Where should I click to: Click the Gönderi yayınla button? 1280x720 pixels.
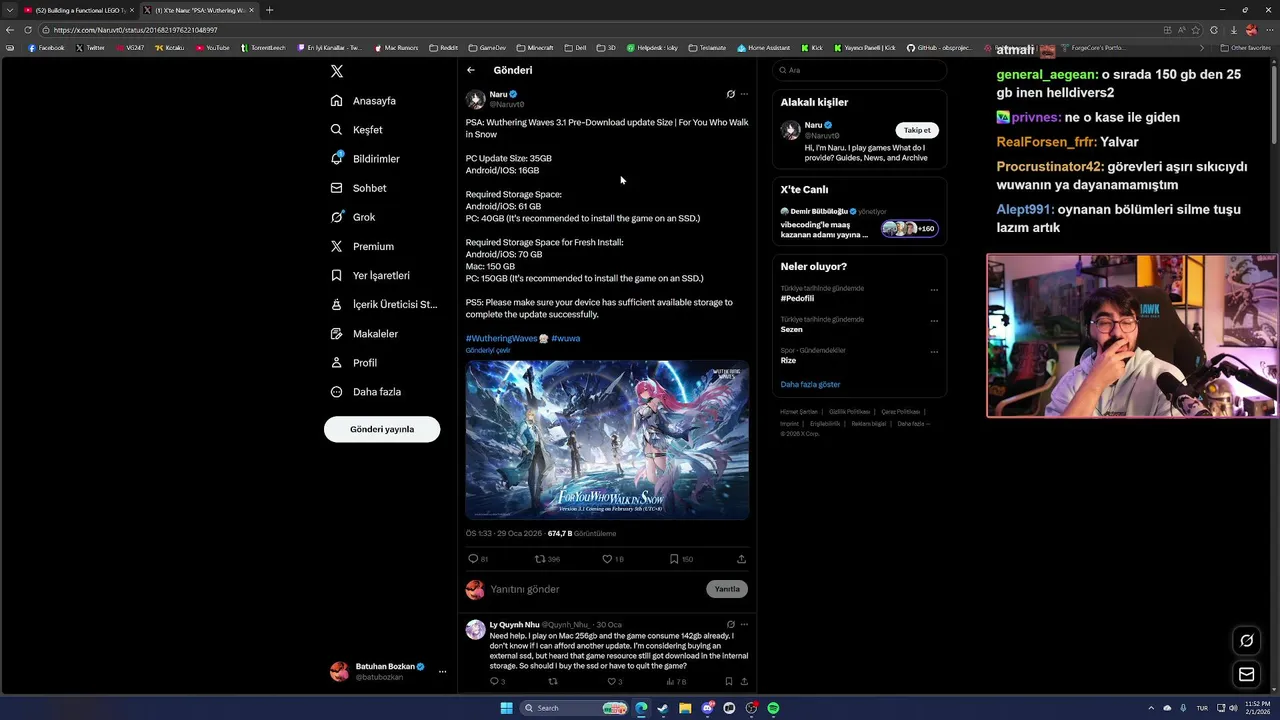[382, 429]
